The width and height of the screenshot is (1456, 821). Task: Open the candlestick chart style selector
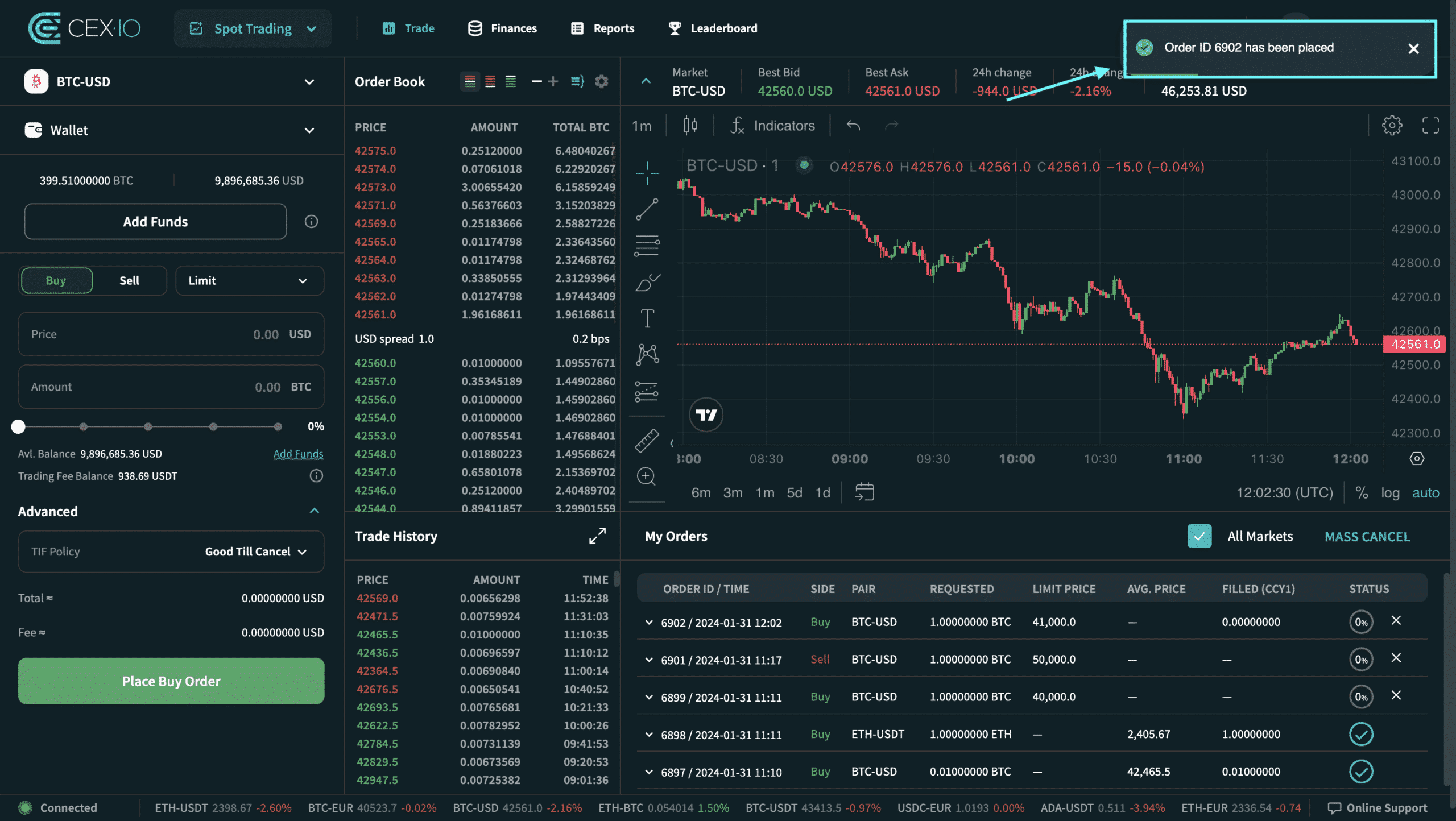tap(690, 126)
